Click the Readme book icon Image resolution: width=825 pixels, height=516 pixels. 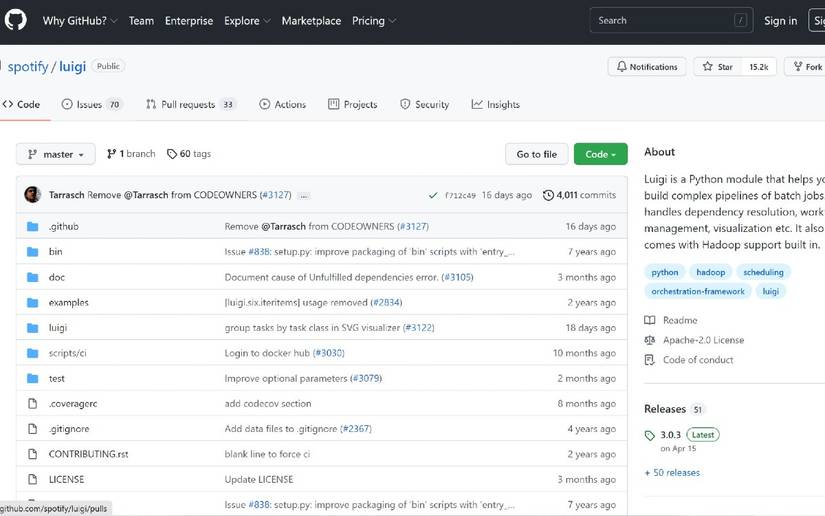pyautogui.click(x=650, y=320)
